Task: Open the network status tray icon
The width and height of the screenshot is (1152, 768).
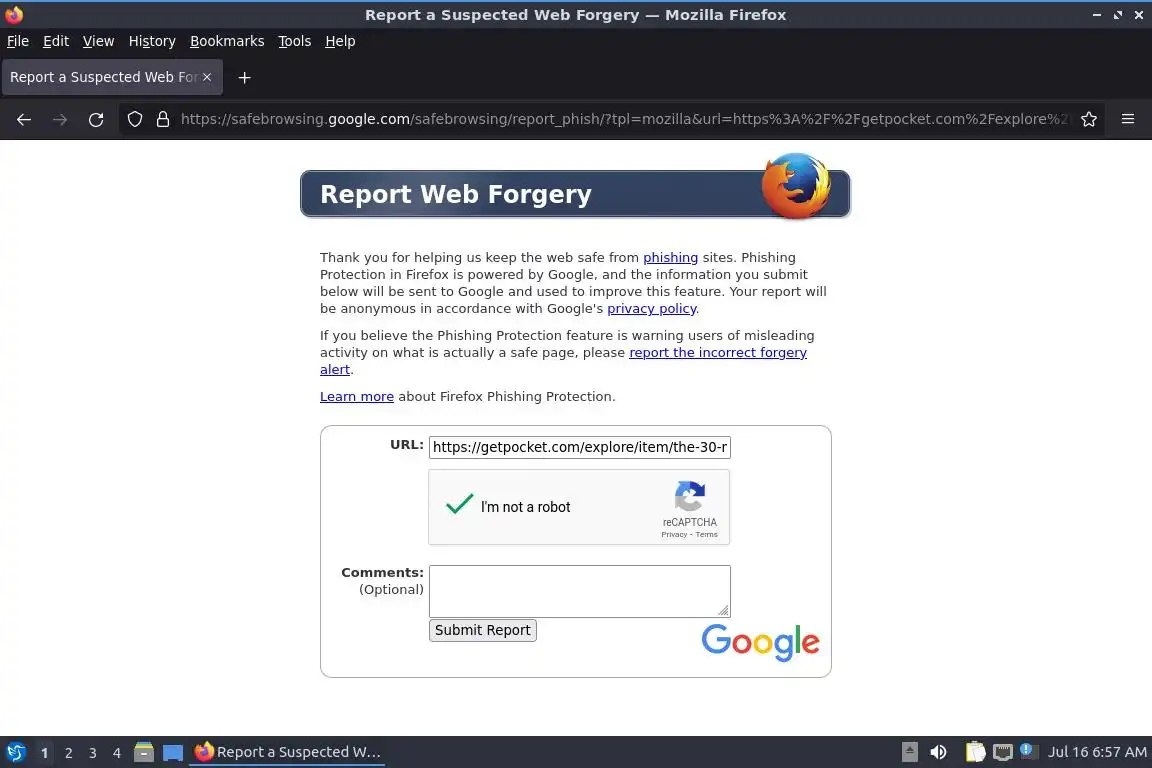Action: (1002, 752)
